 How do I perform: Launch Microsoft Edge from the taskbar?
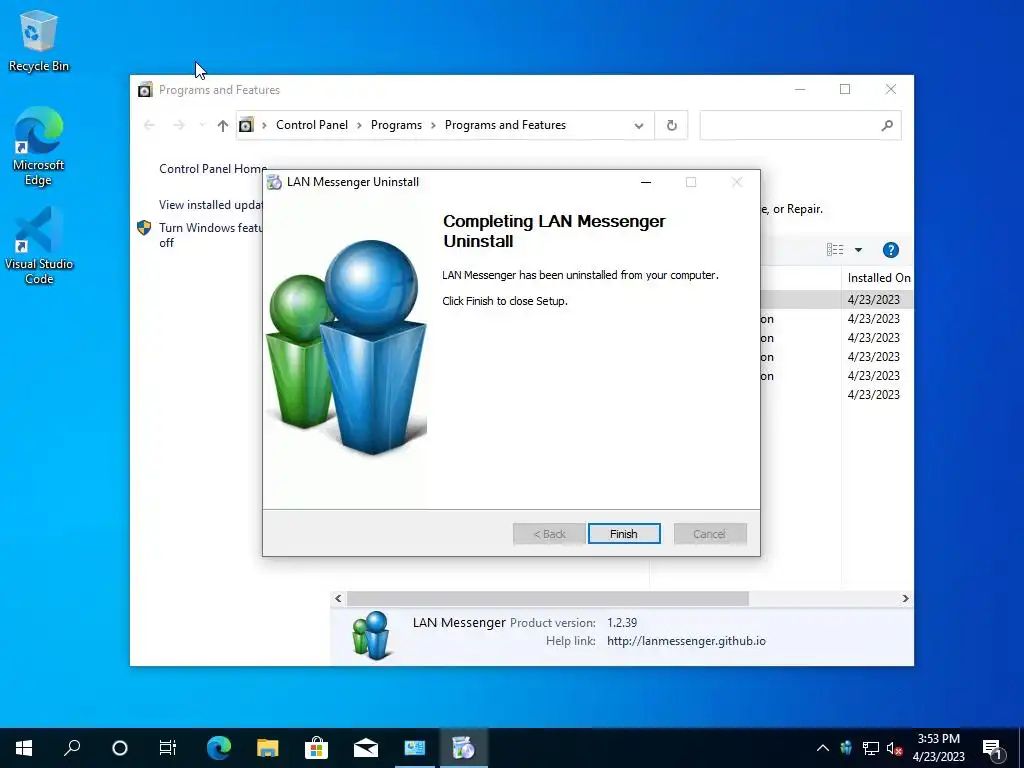coord(219,748)
